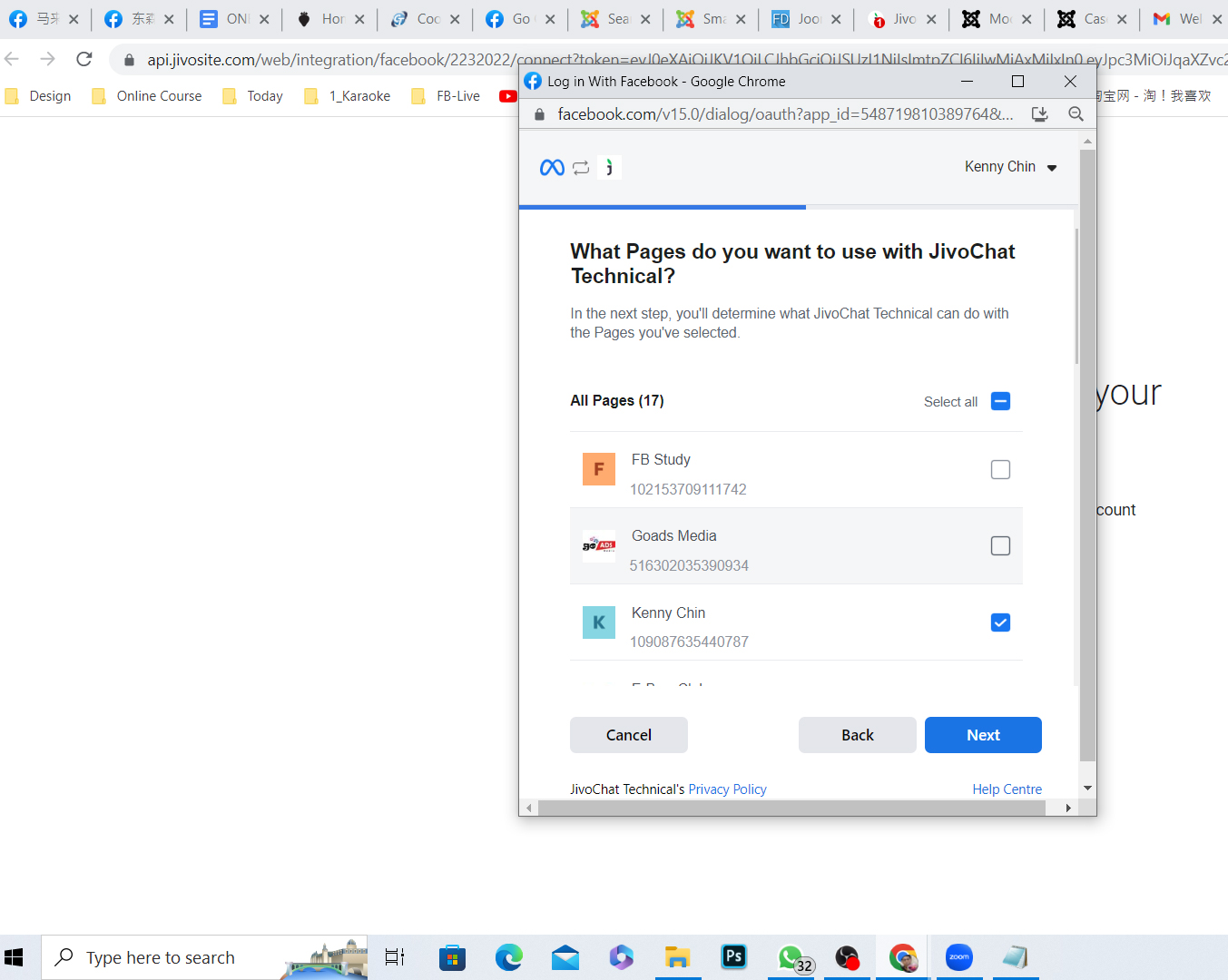Uncheck the Kenny Chin page checkbox
Viewport: 1228px width, 980px height.
tap(1000, 622)
